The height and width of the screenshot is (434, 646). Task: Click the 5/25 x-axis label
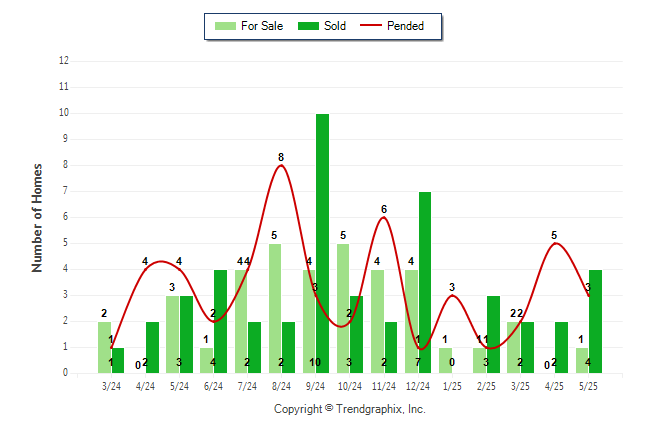pyautogui.click(x=588, y=386)
